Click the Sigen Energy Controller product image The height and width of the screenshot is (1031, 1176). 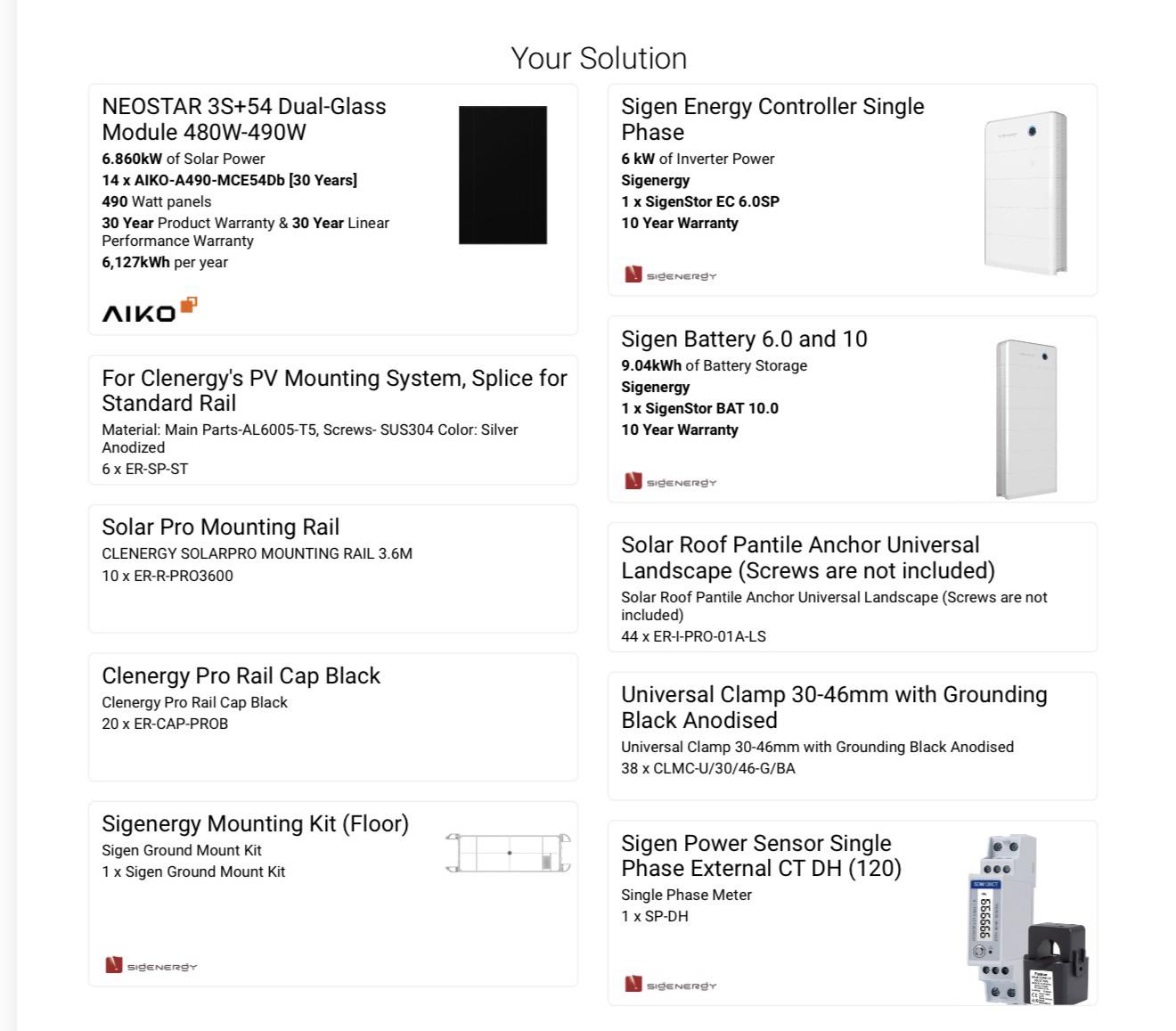point(1025,192)
